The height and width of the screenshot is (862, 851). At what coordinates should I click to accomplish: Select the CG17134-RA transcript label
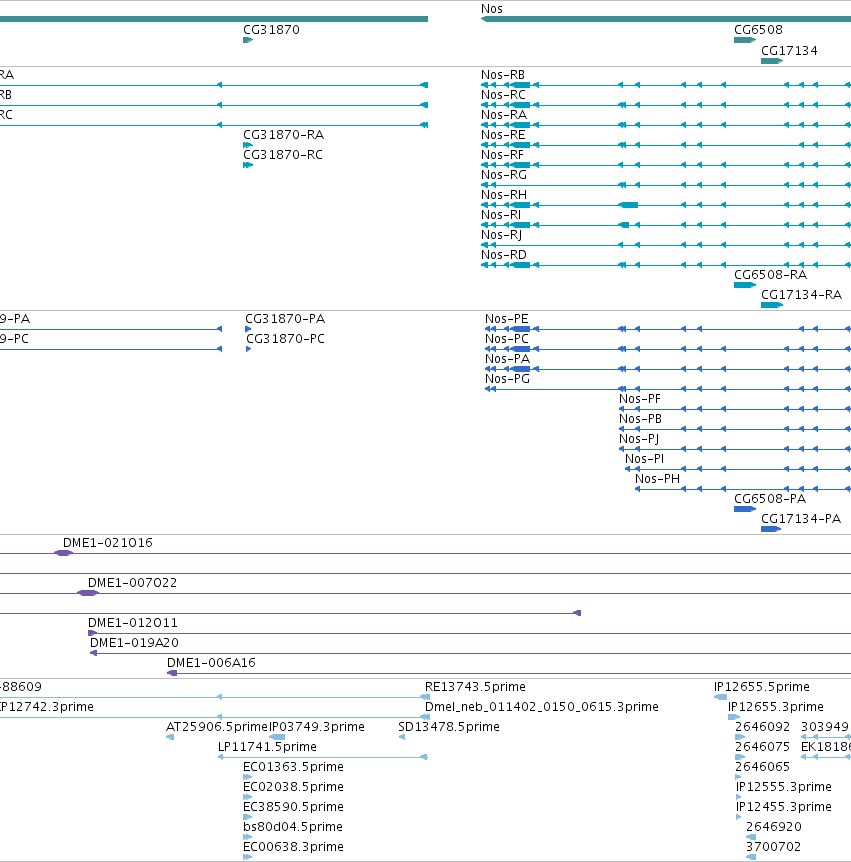[x=802, y=295]
